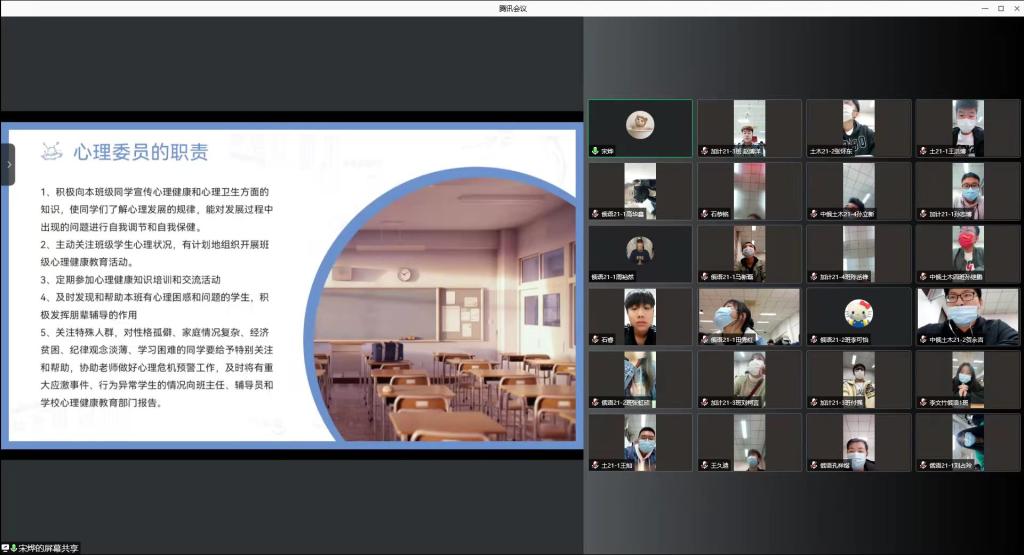Click the muted mic icon beside 王久路
1024x555 pixels.
[x=703, y=465]
